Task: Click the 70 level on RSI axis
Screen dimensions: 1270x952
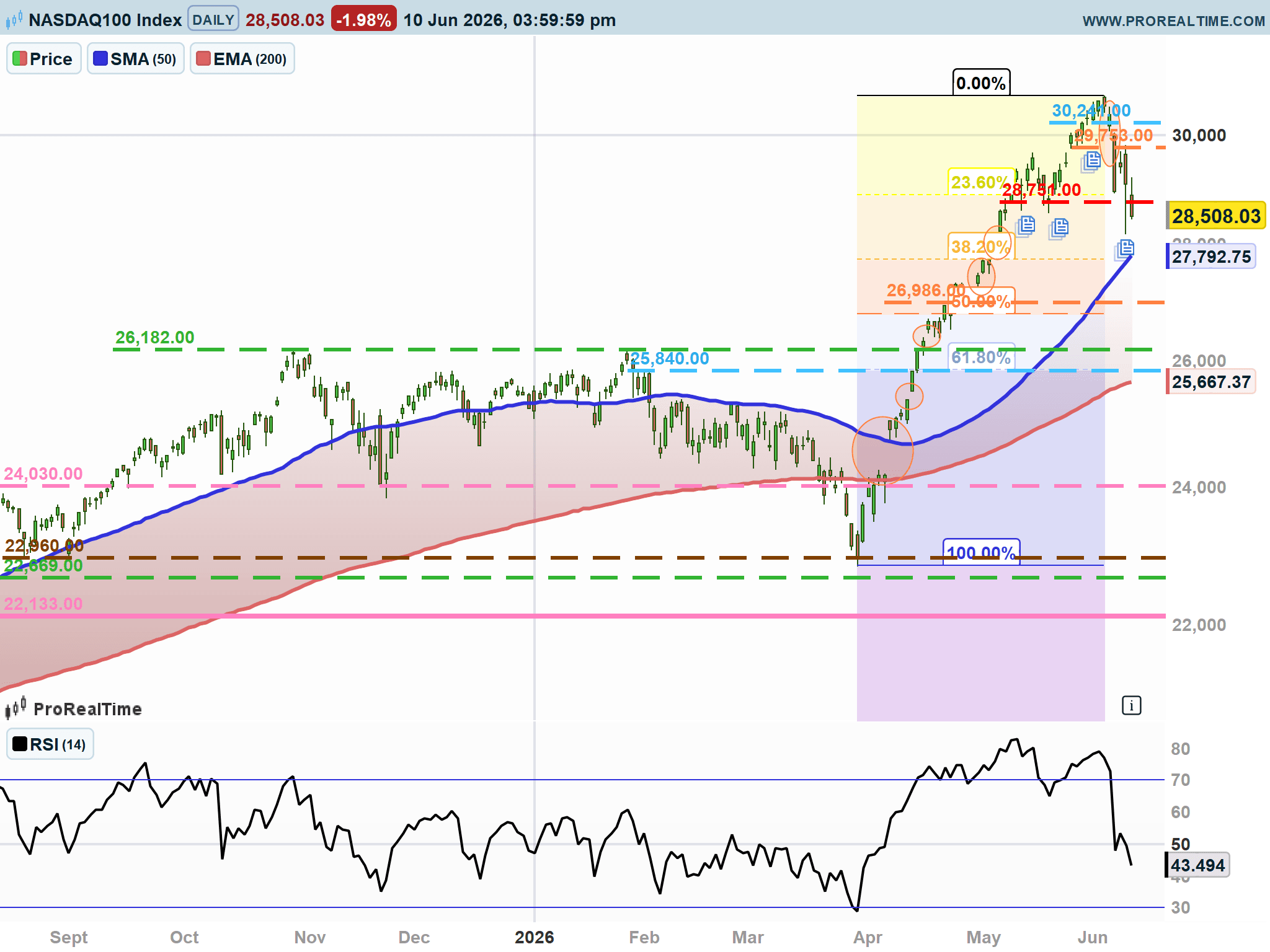Action: (x=1181, y=780)
